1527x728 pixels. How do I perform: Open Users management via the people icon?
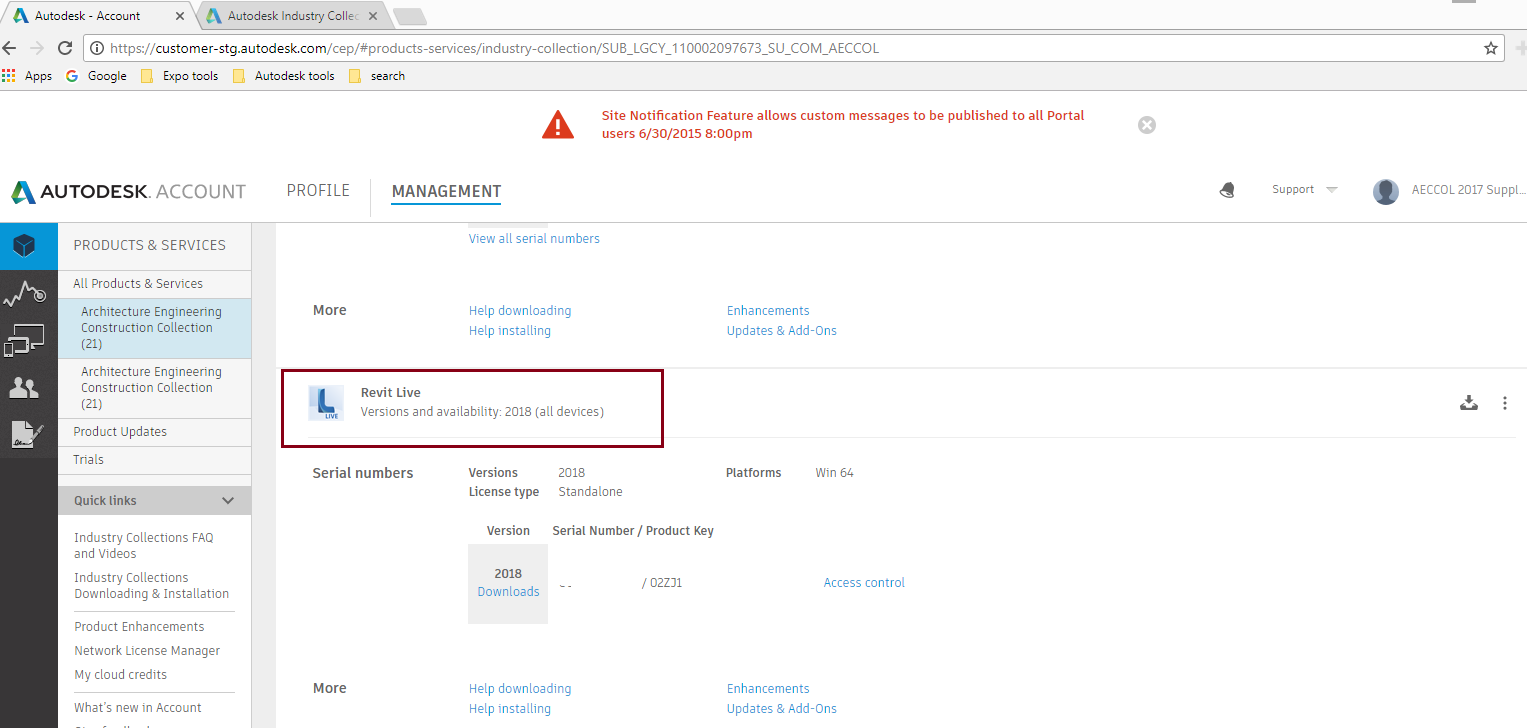coord(28,388)
